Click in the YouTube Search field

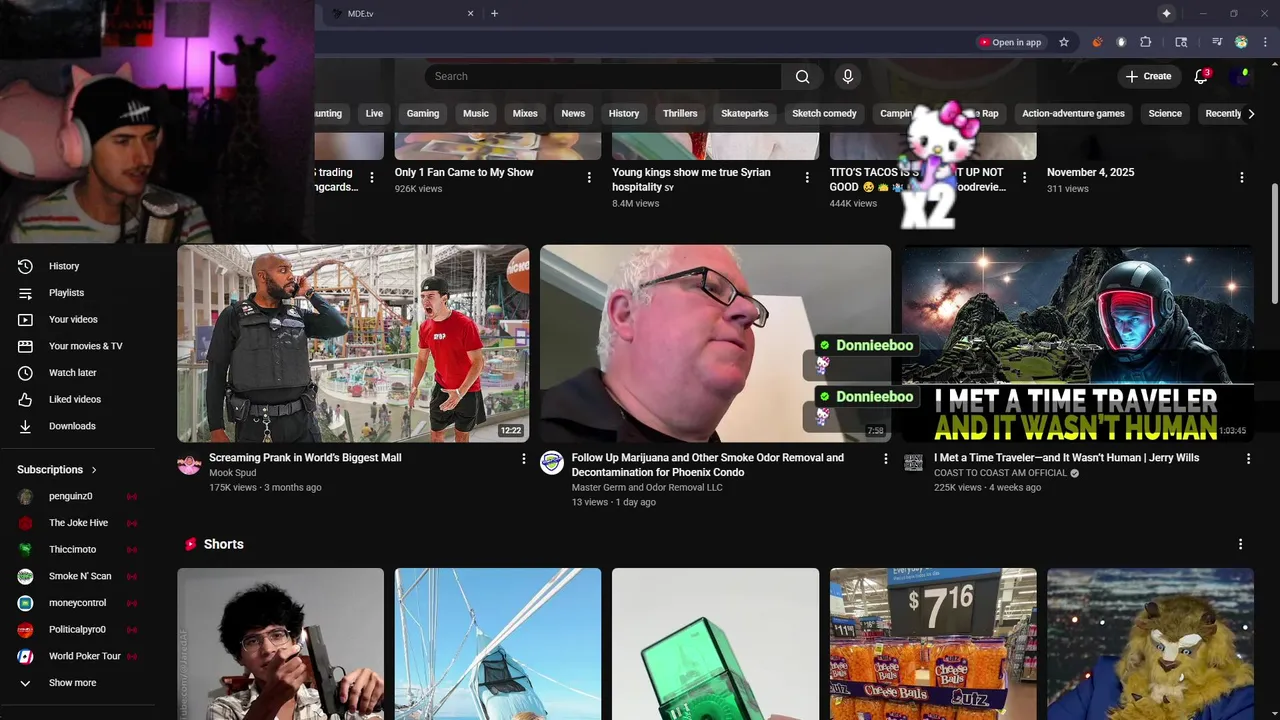(603, 77)
